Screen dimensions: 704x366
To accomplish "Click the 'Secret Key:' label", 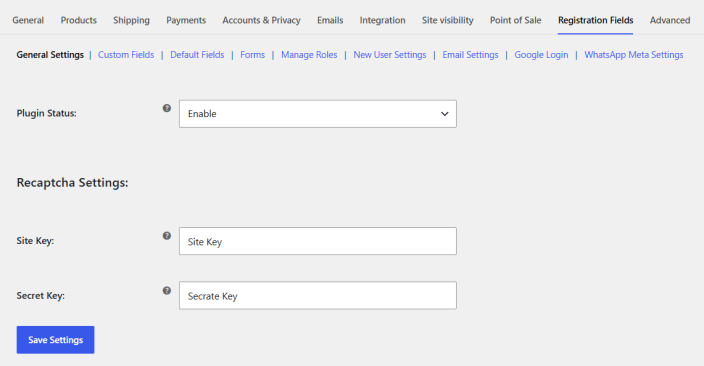I will click(x=40, y=295).
